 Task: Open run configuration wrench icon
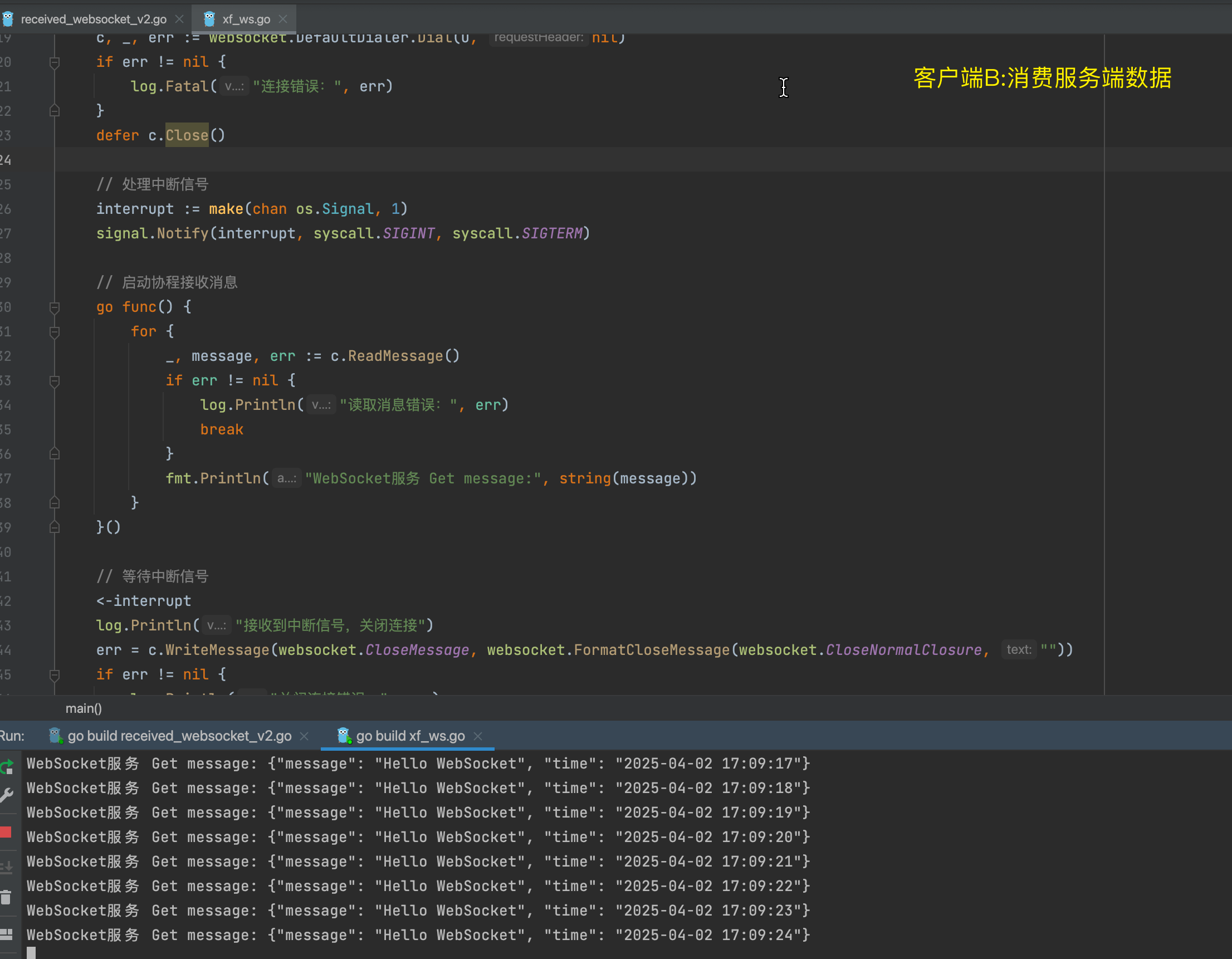(x=6, y=795)
